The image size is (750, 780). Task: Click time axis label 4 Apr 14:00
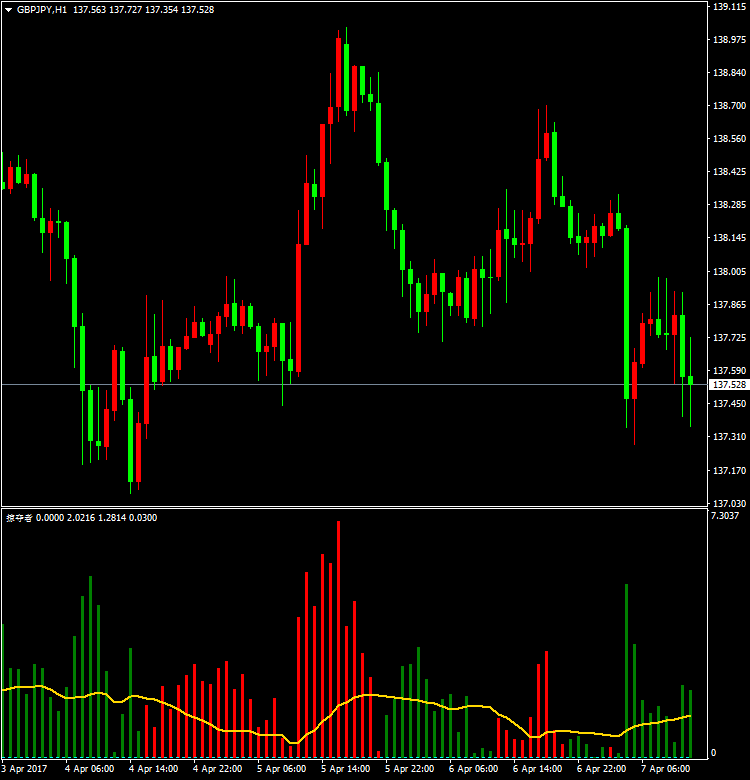pos(154,769)
